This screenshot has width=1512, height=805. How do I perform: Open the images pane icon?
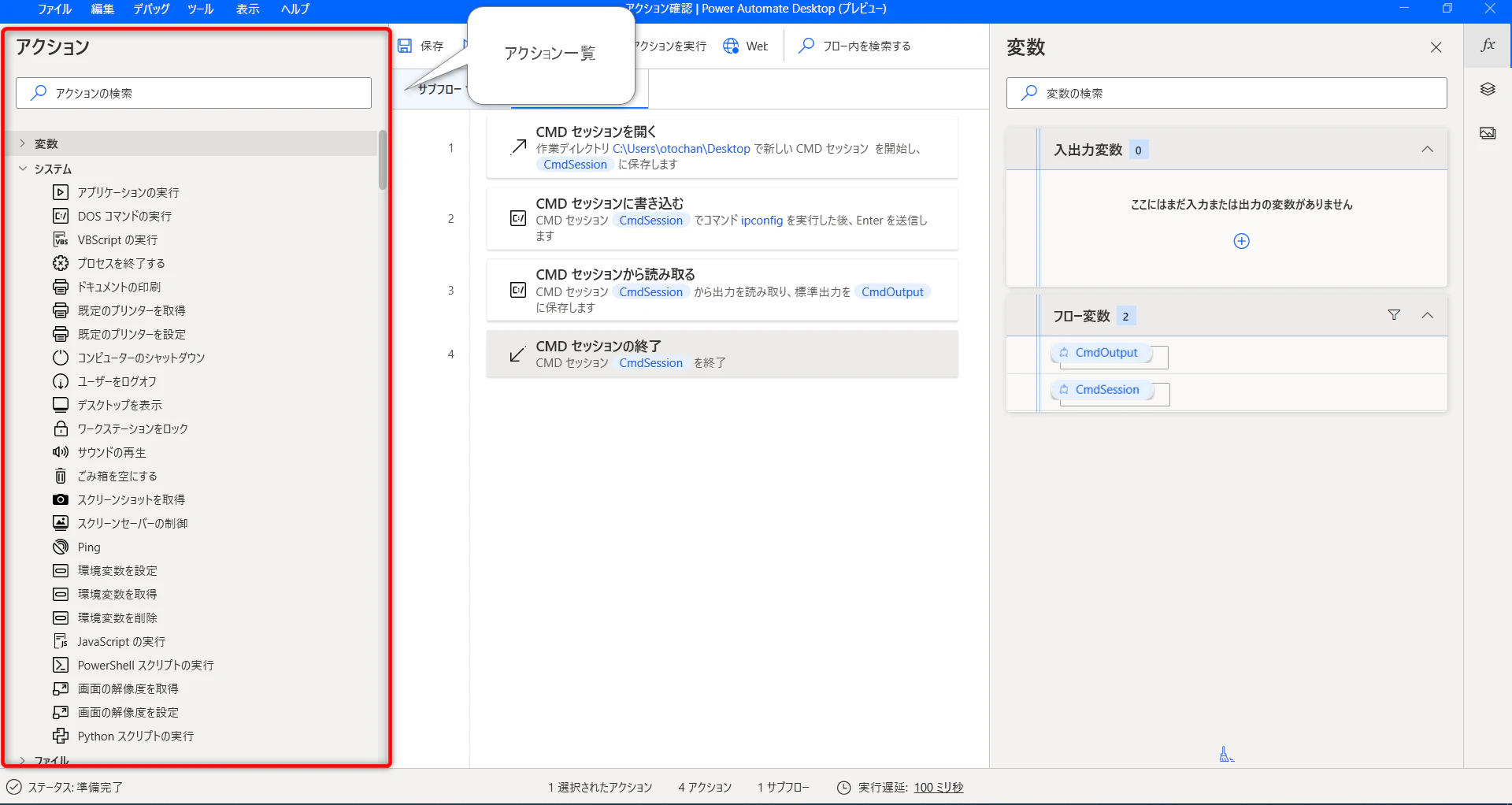pyautogui.click(x=1488, y=133)
